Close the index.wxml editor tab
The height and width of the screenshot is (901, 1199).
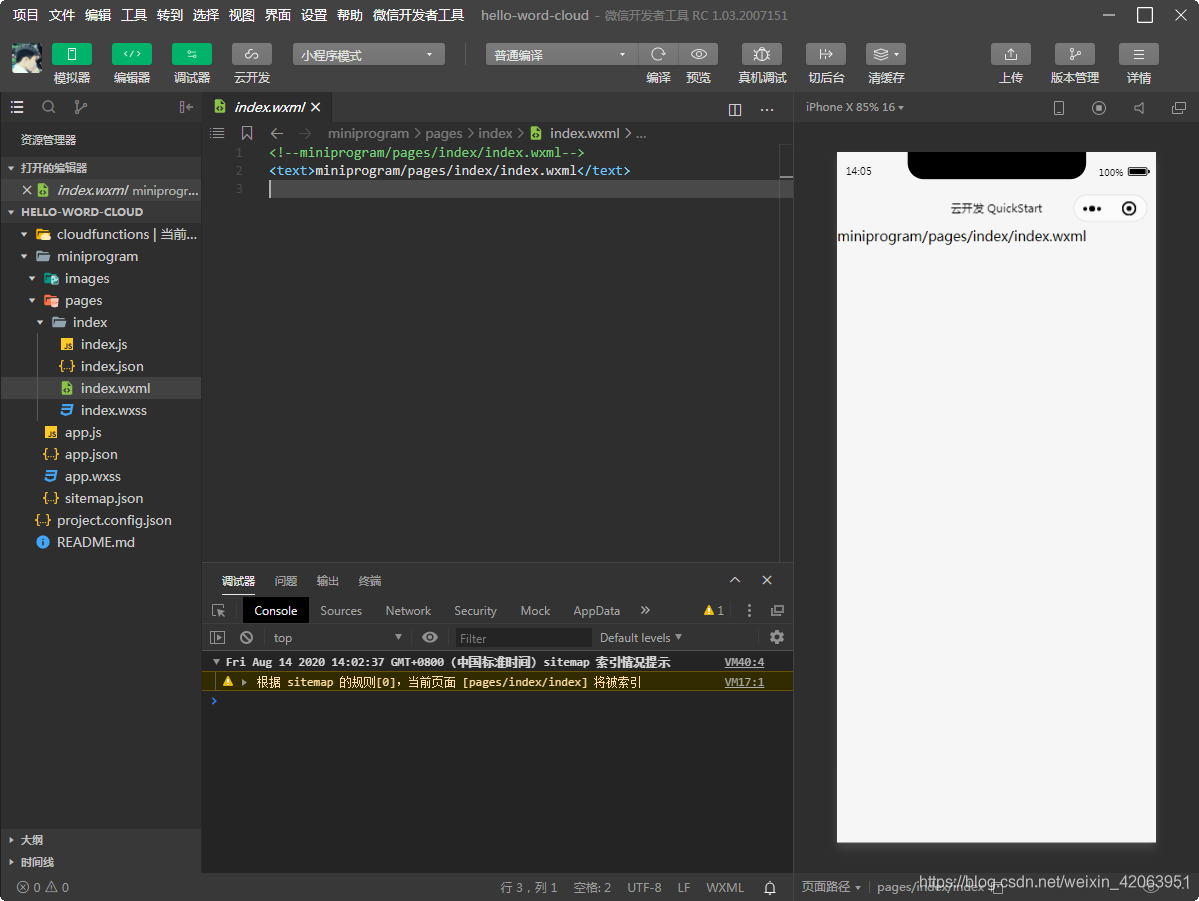point(316,107)
